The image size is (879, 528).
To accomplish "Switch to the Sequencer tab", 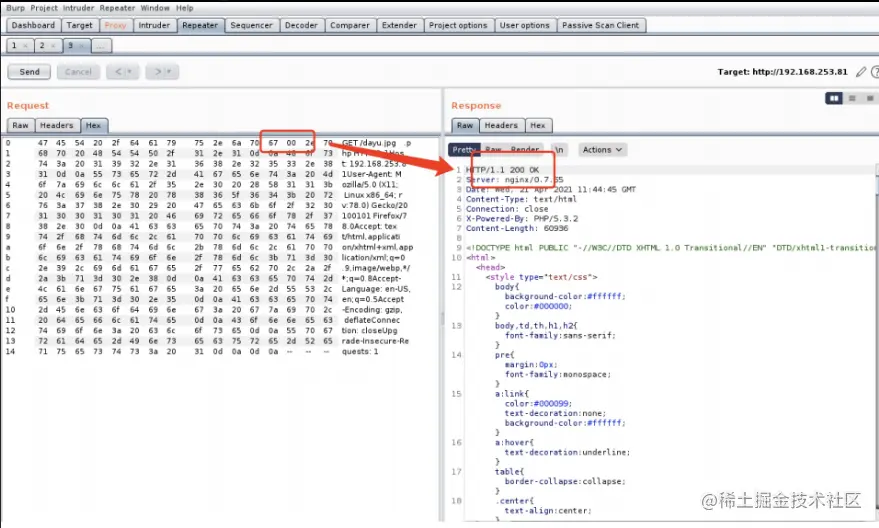I will (251, 25).
